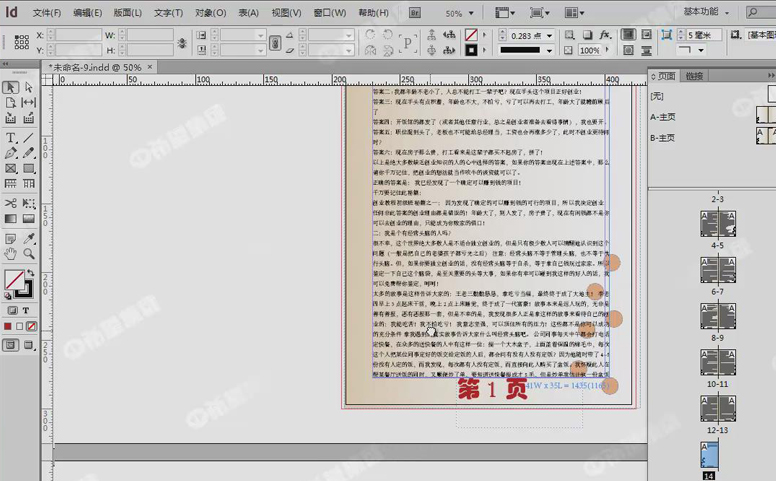Select the Direct Selection white arrow tool
The width and height of the screenshot is (776, 481).
28,87
